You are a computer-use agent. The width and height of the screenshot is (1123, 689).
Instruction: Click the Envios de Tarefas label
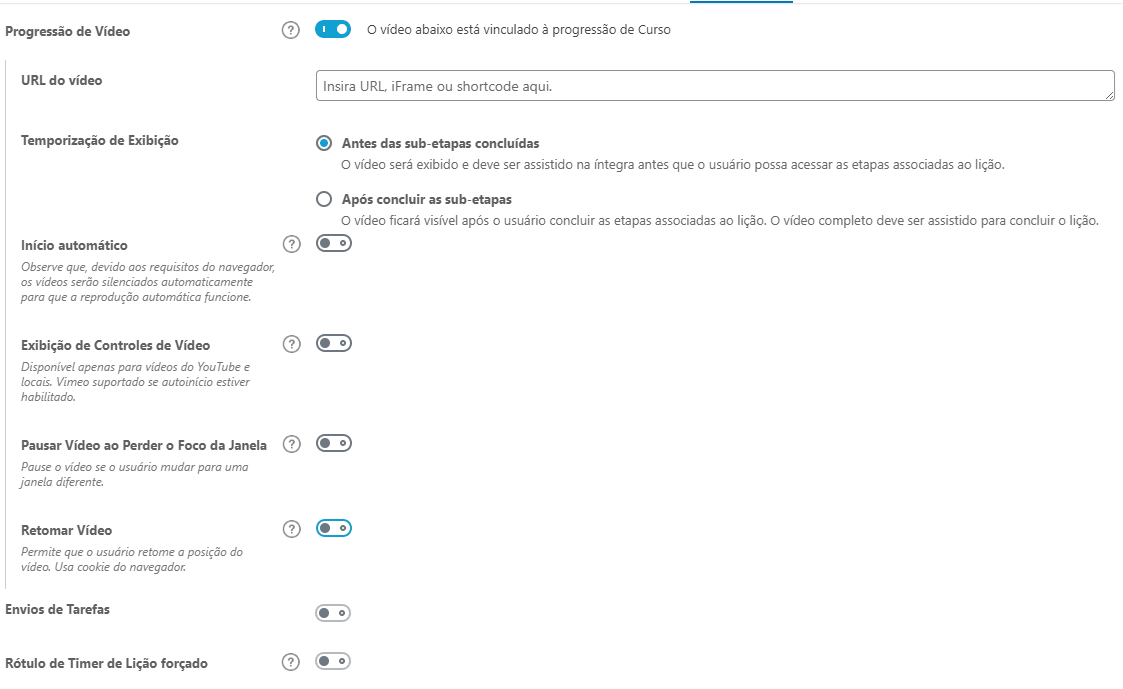[x=57, y=610]
